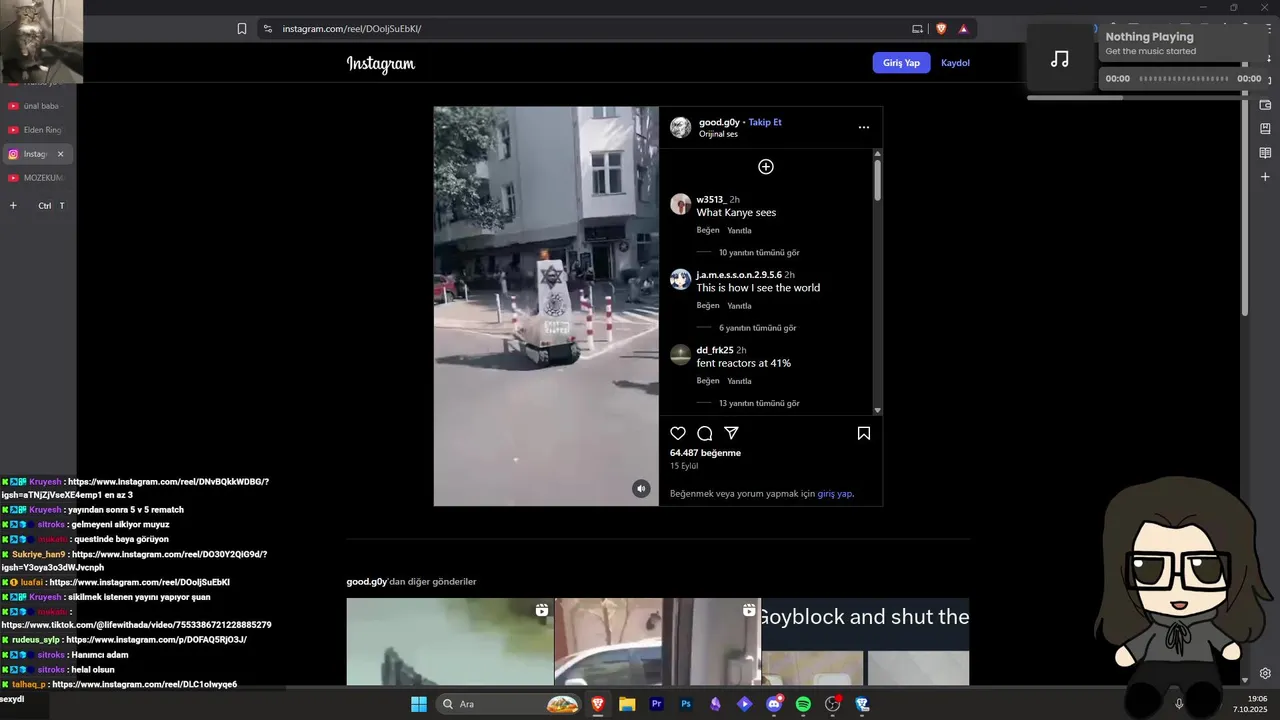Click the Brave Shields lion icon
This screenshot has height=720, width=1280.
pyautogui.click(x=941, y=29)
